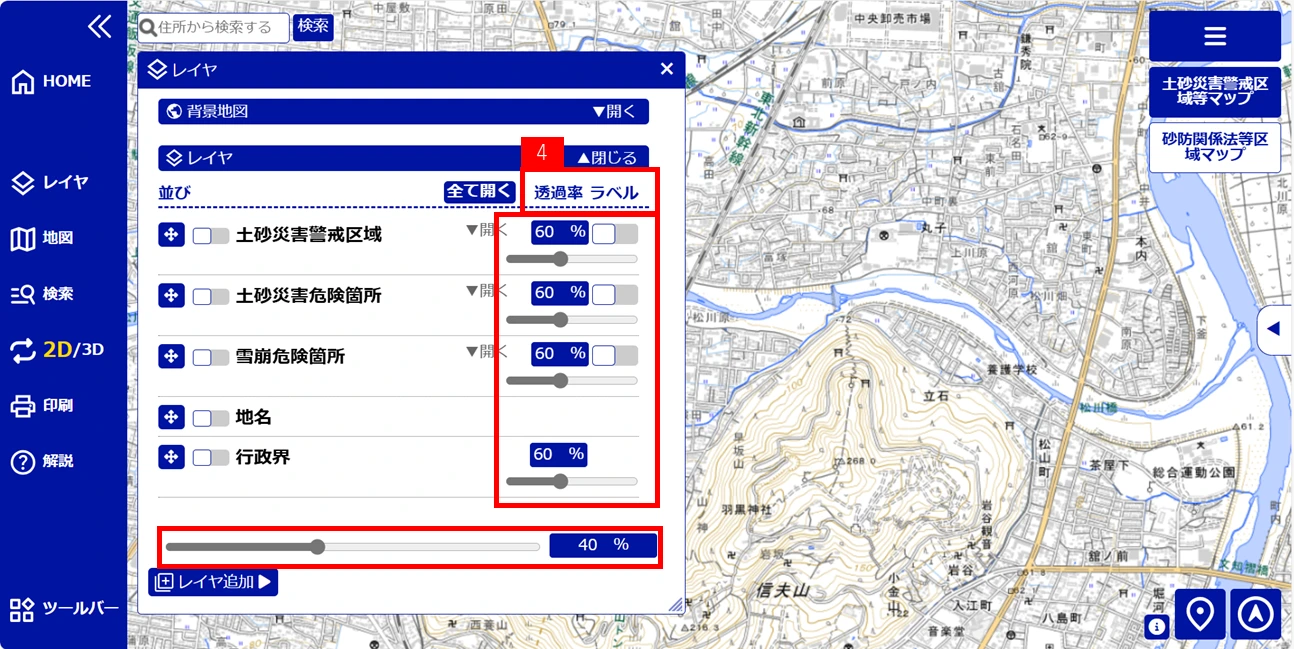
Task: Click move handle for 行政界 layer
Action: [171, 457]
